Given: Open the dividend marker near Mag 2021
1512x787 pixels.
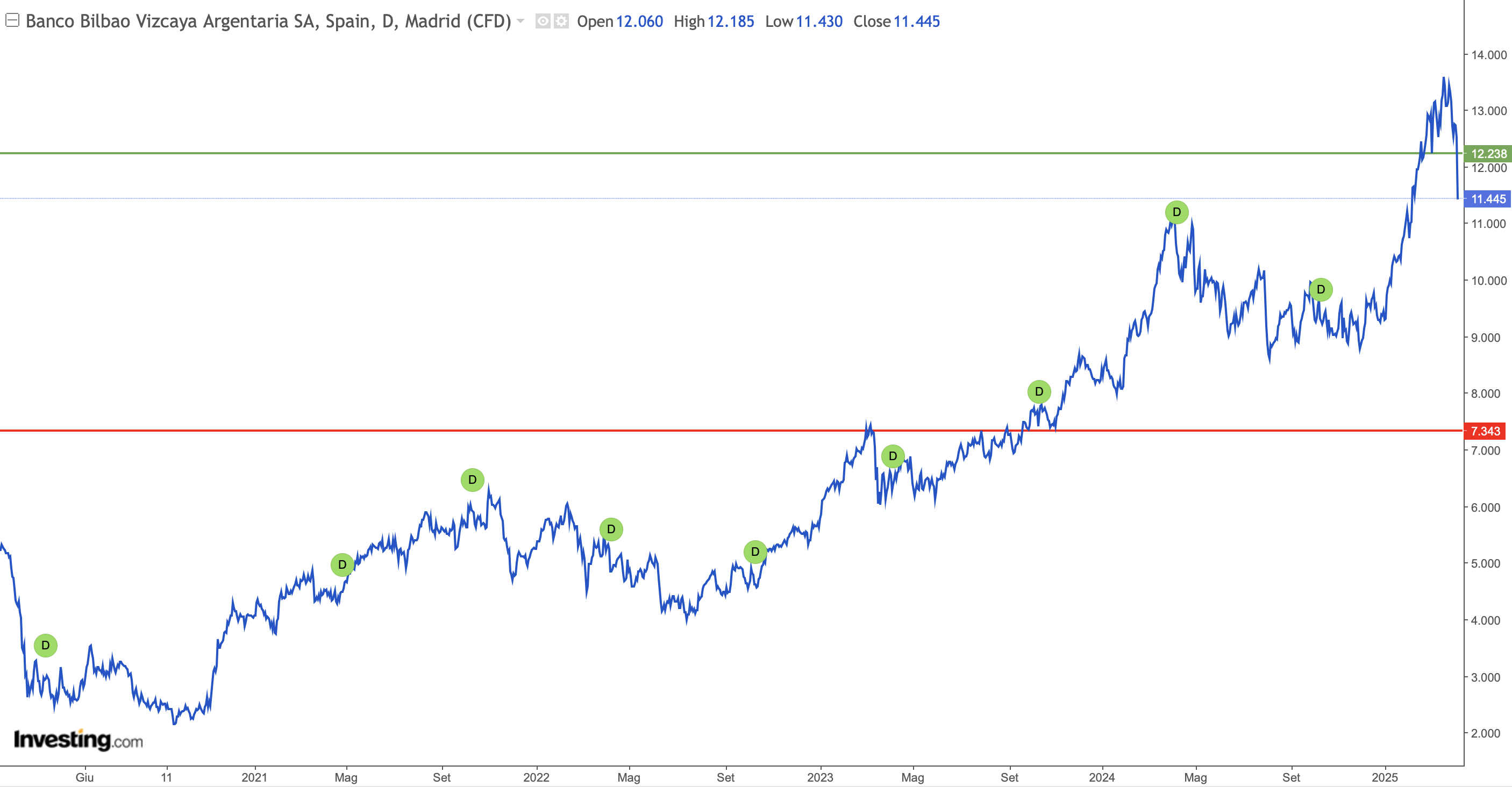Looking at the screenshot, I should tap(342, 564).
